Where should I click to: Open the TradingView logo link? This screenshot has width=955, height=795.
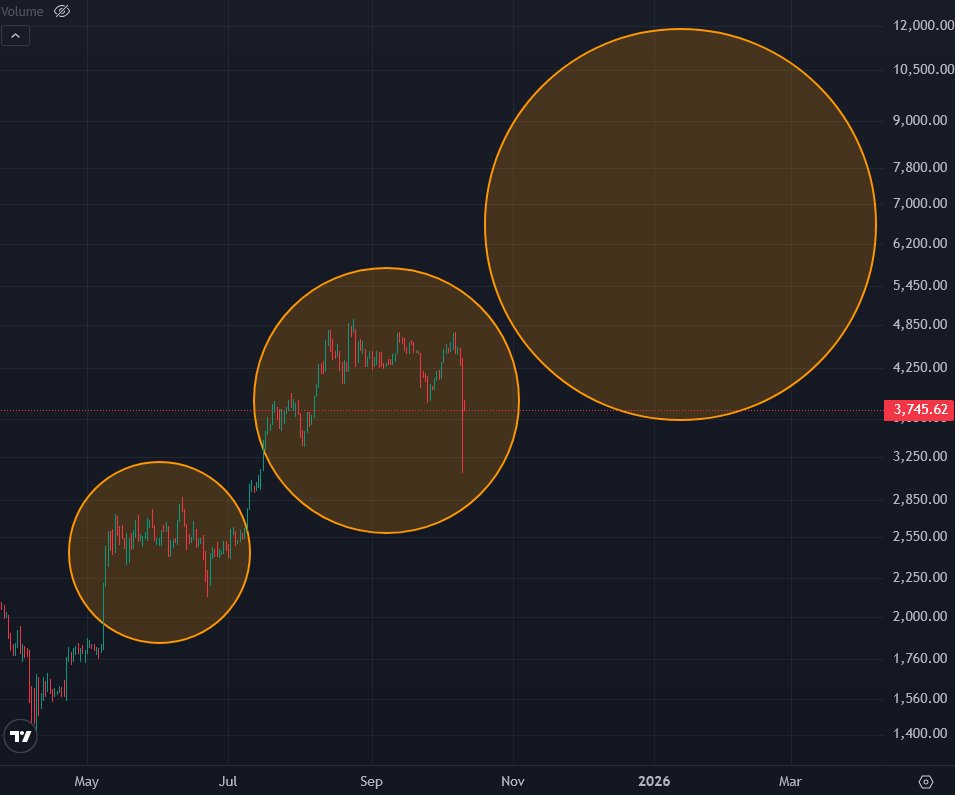21,737
